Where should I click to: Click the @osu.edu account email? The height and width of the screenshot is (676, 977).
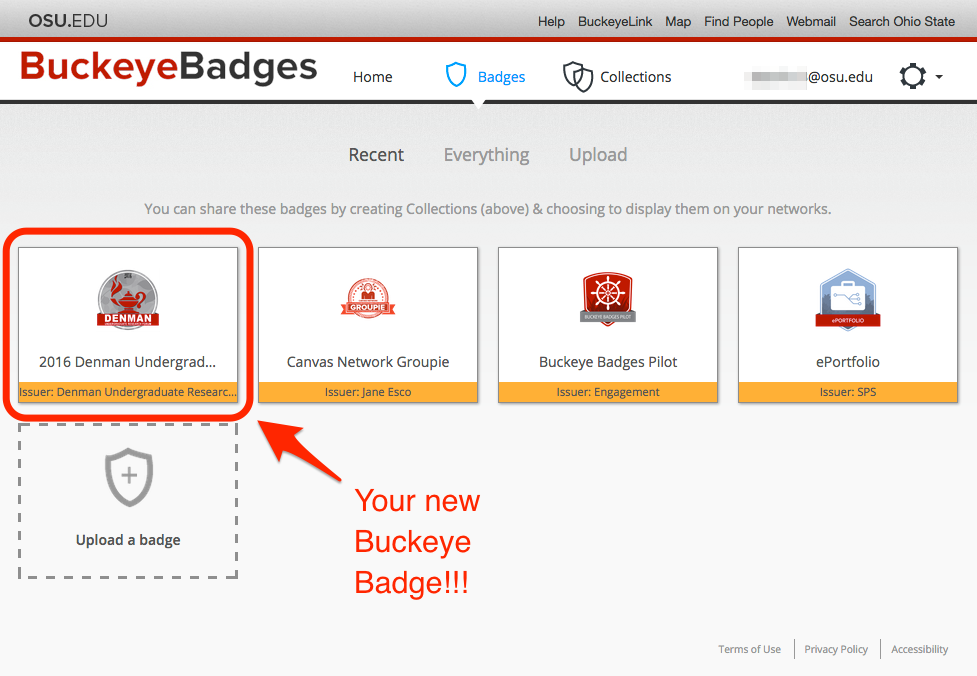809,77
